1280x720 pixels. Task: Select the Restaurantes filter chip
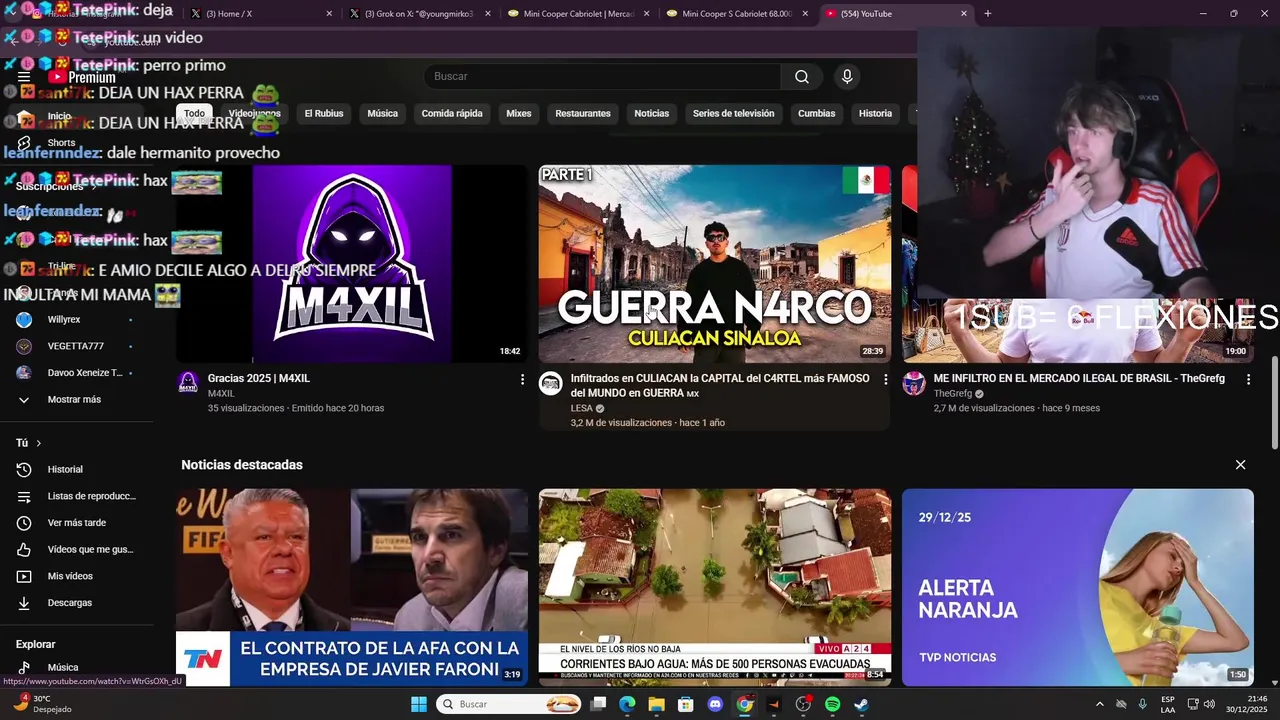[583, 114]
